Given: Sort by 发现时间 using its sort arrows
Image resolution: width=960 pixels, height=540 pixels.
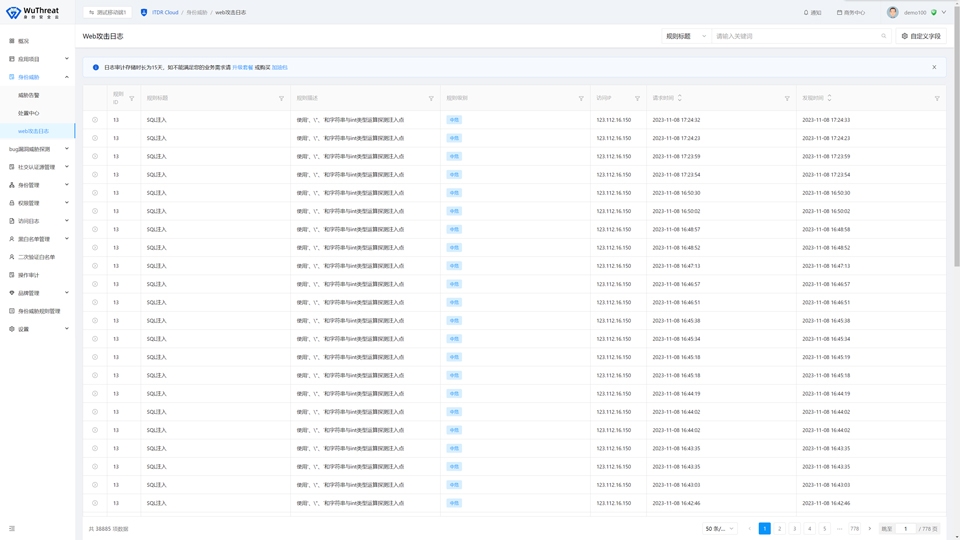Looking at the screenshot, I should coord(830,98).
